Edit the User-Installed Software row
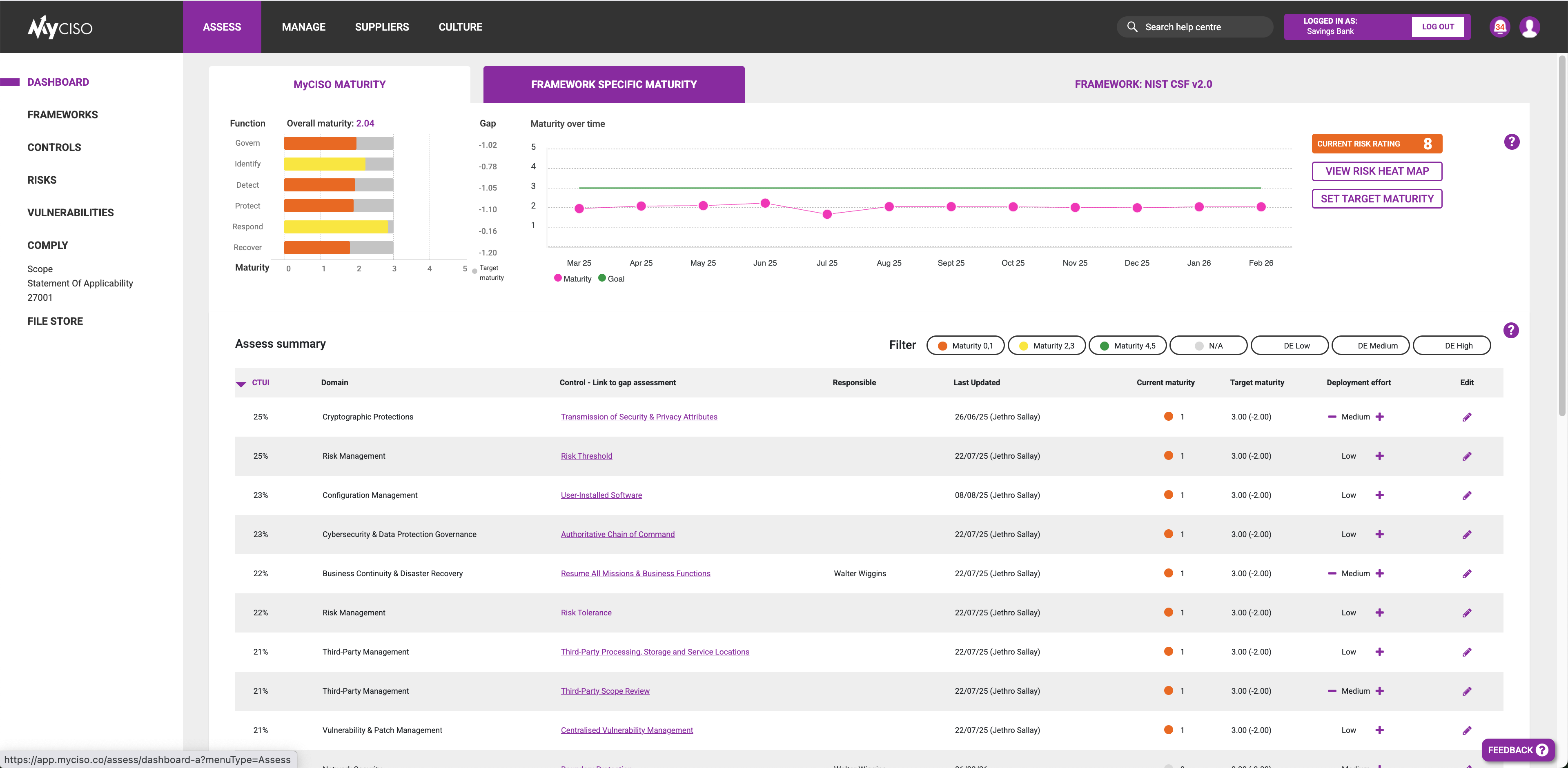Screen dimensions: 1568x768 click(1467, 495)
